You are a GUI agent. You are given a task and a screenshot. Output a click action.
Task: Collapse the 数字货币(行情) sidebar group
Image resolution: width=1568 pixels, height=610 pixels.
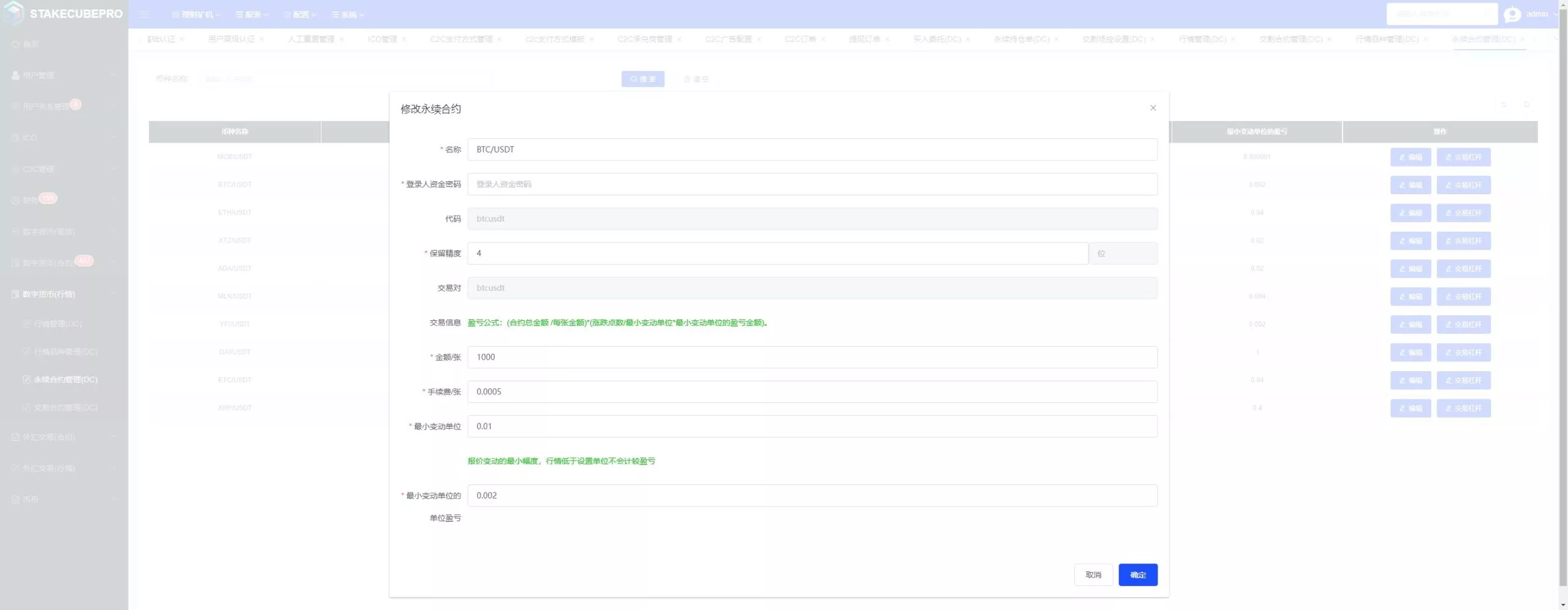64,294
